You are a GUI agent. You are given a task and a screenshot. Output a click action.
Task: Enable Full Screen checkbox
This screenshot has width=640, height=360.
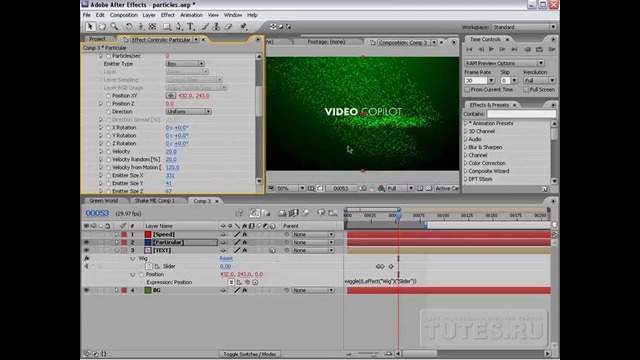526,89
